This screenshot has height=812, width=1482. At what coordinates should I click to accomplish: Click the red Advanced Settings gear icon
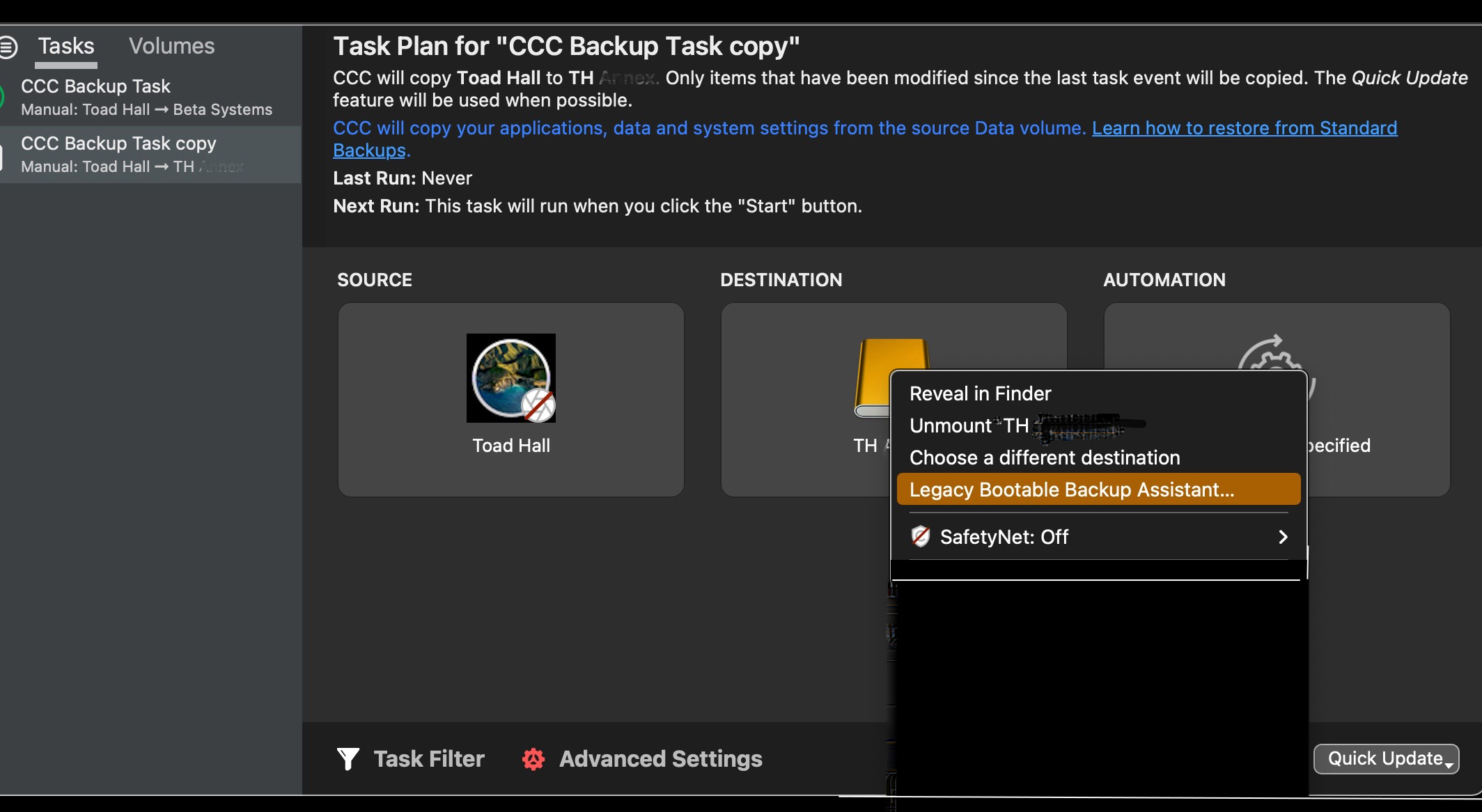533,758
